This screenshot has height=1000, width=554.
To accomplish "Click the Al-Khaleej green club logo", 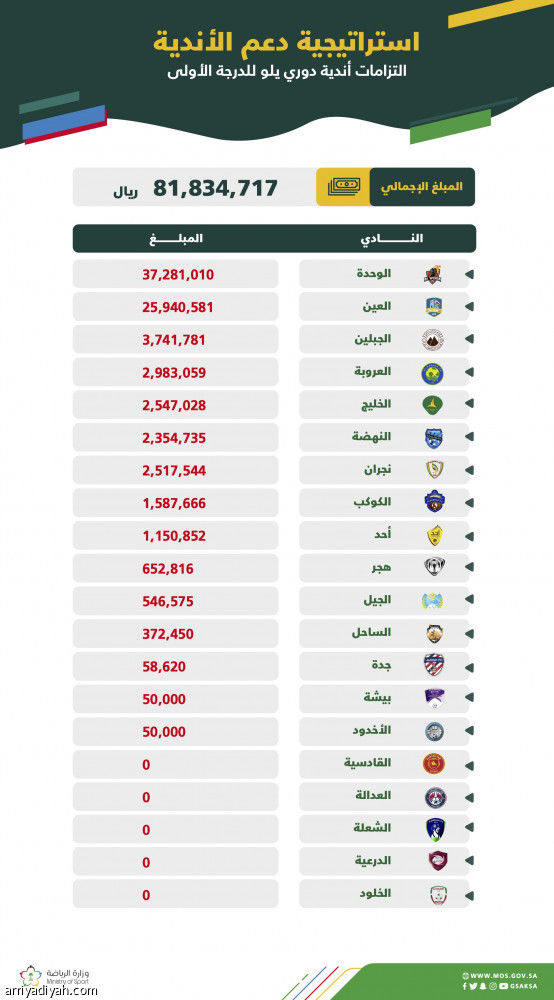I will click(434, 406).
